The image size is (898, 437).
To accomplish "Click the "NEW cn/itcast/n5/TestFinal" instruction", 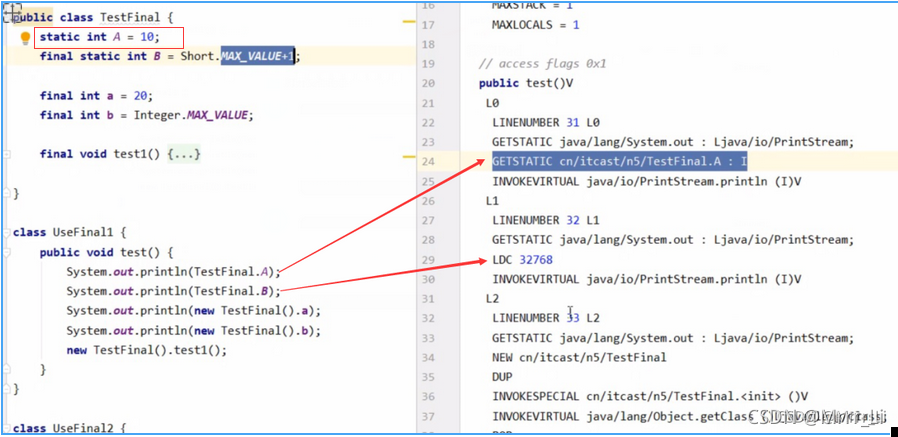I will coord(579,357).
